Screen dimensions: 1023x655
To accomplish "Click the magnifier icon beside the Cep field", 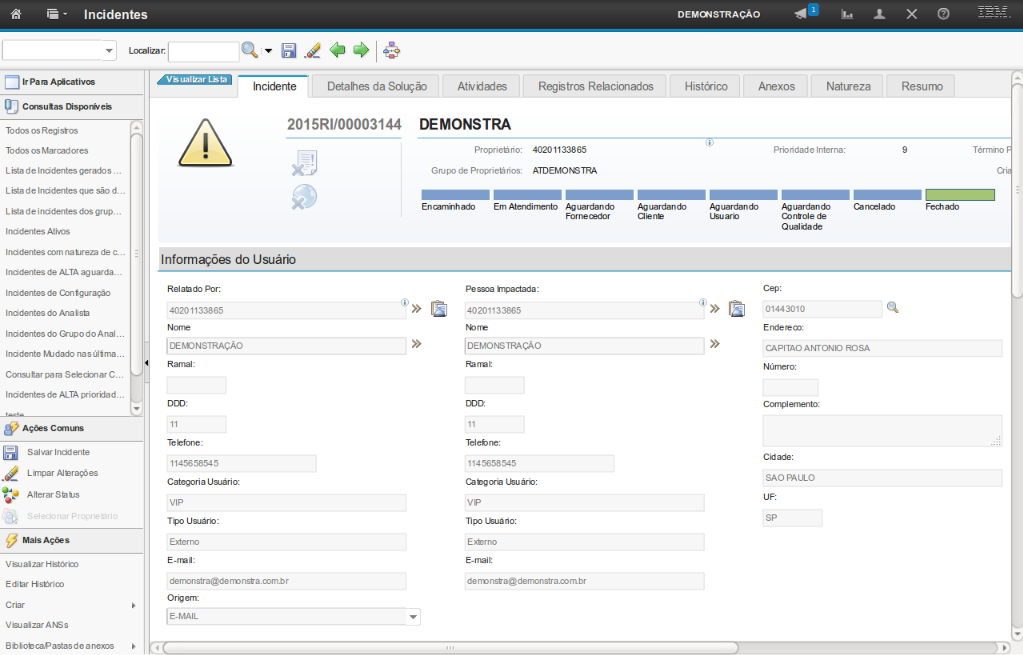I will [893, 308].
